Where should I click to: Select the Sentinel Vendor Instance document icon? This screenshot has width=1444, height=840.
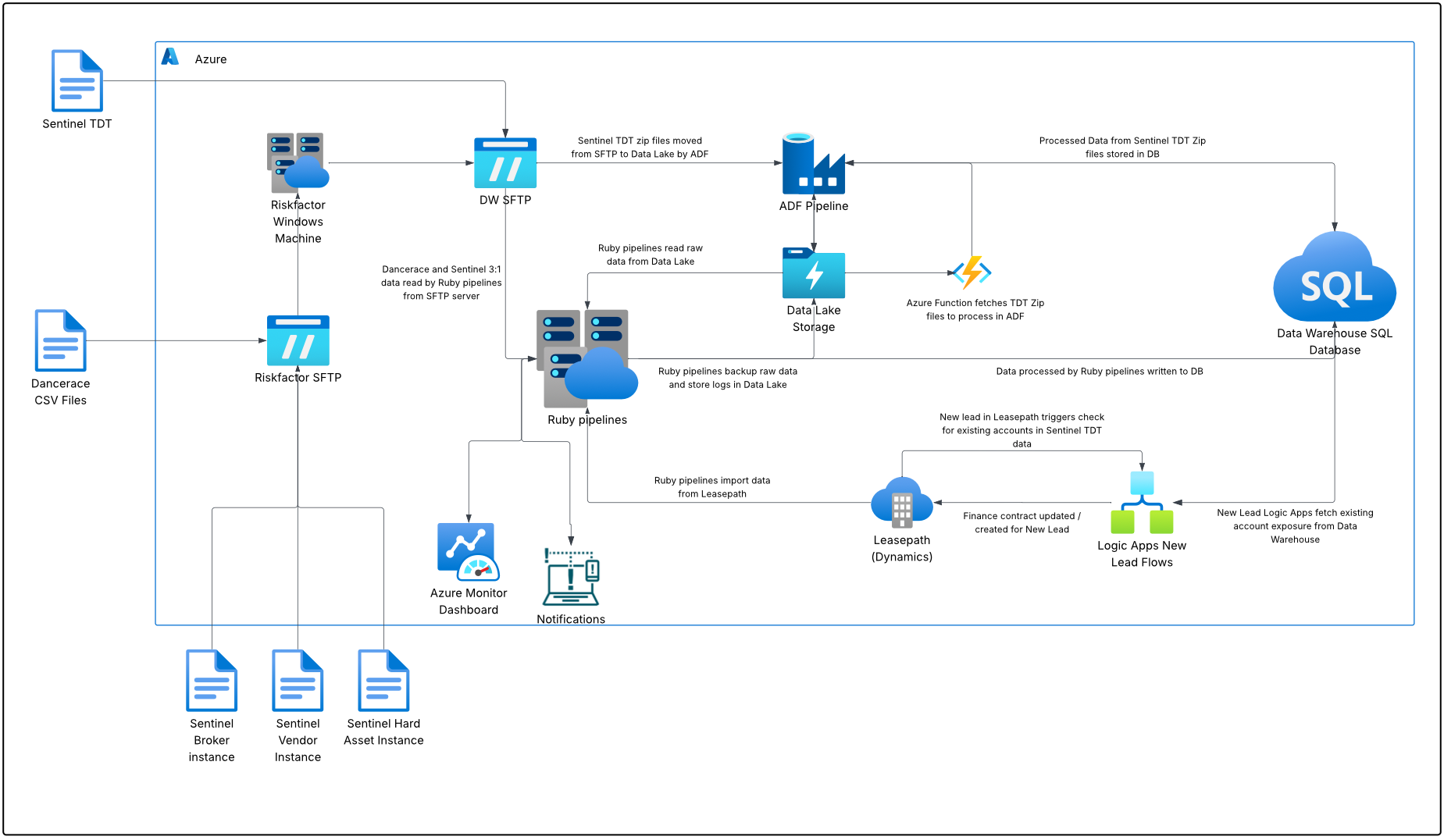[298, 680]
